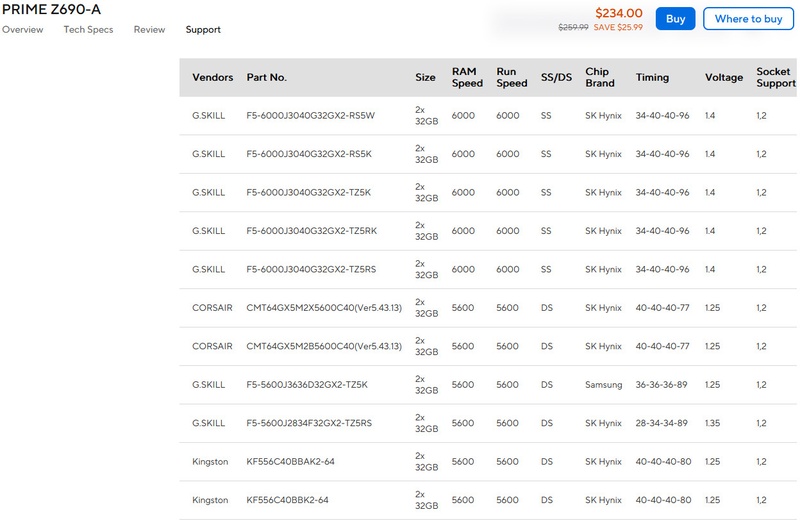The height and width of the screenshot is (521, 800).
Task: Select part number F5-6000J3040G32GX2-TZ5RS
Action: (311, 269)
